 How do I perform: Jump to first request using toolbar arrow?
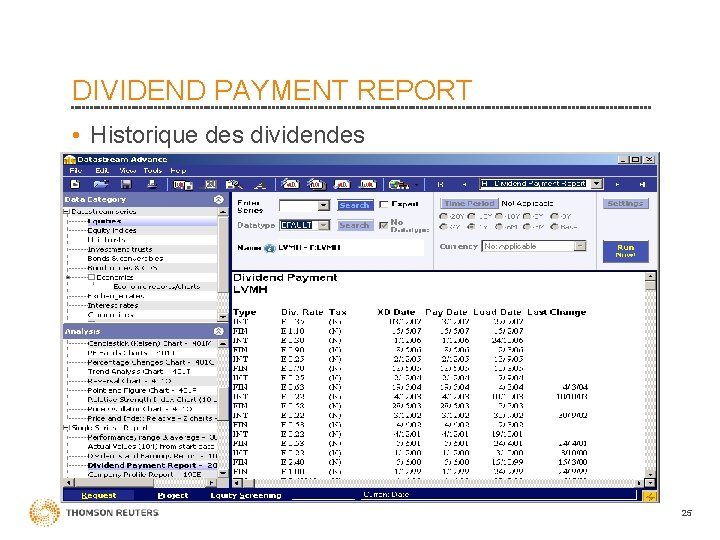click(440, 185)
